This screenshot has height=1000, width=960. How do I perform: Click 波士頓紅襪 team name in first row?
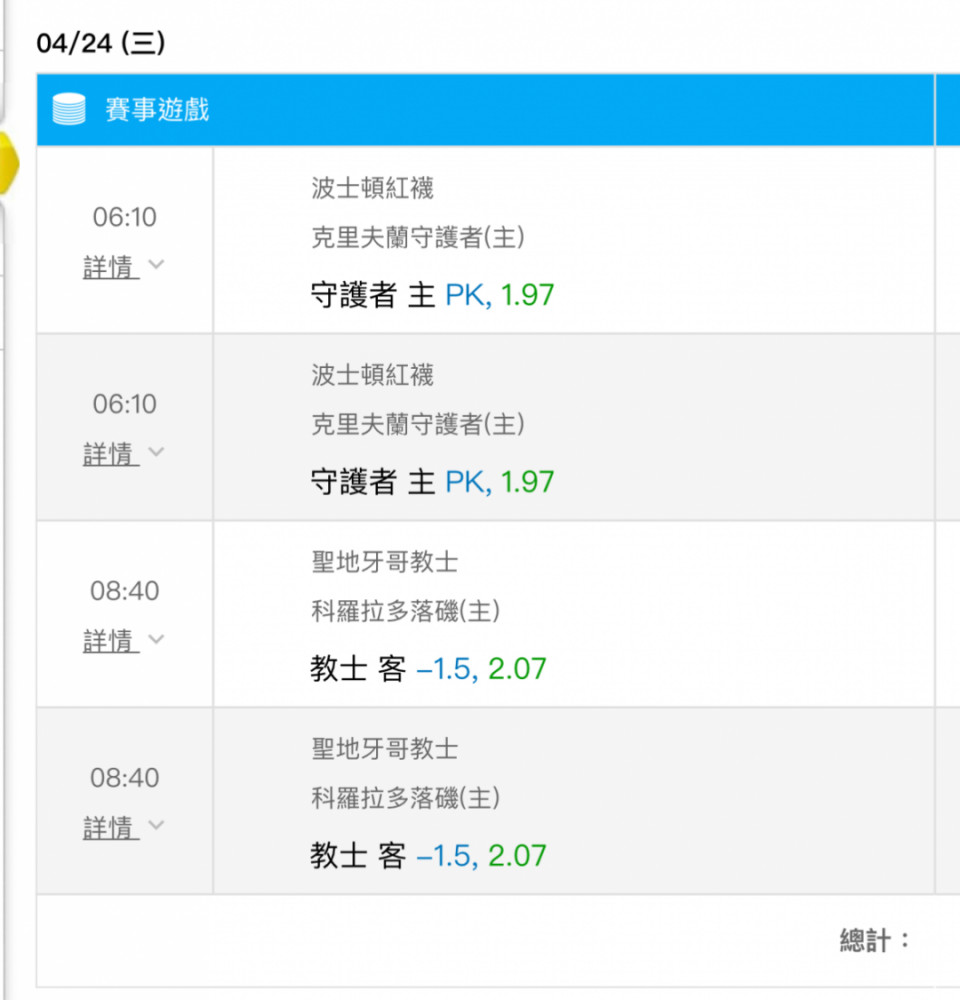[372, 188]
